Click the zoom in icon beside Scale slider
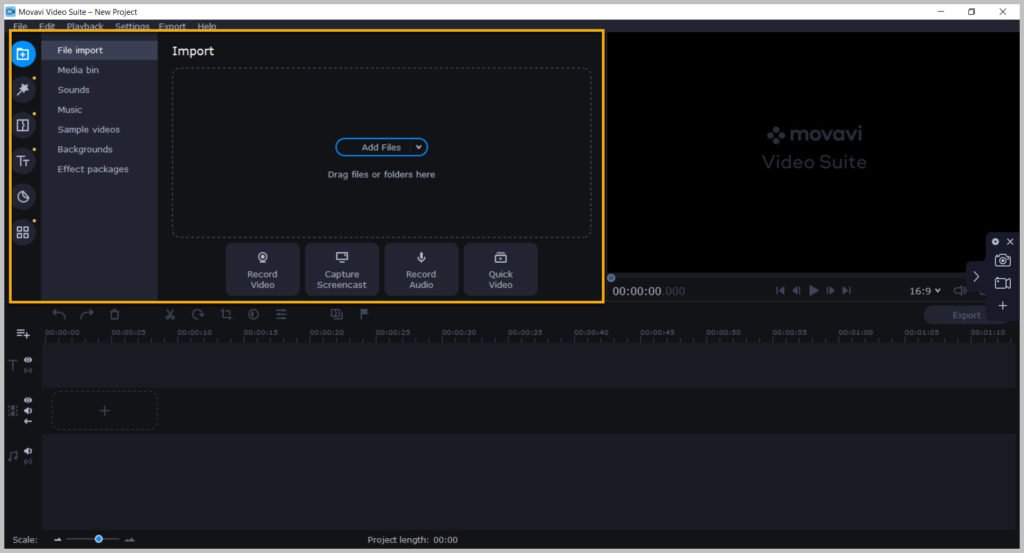Screen dimensions: 1024x553 (129, 540)
